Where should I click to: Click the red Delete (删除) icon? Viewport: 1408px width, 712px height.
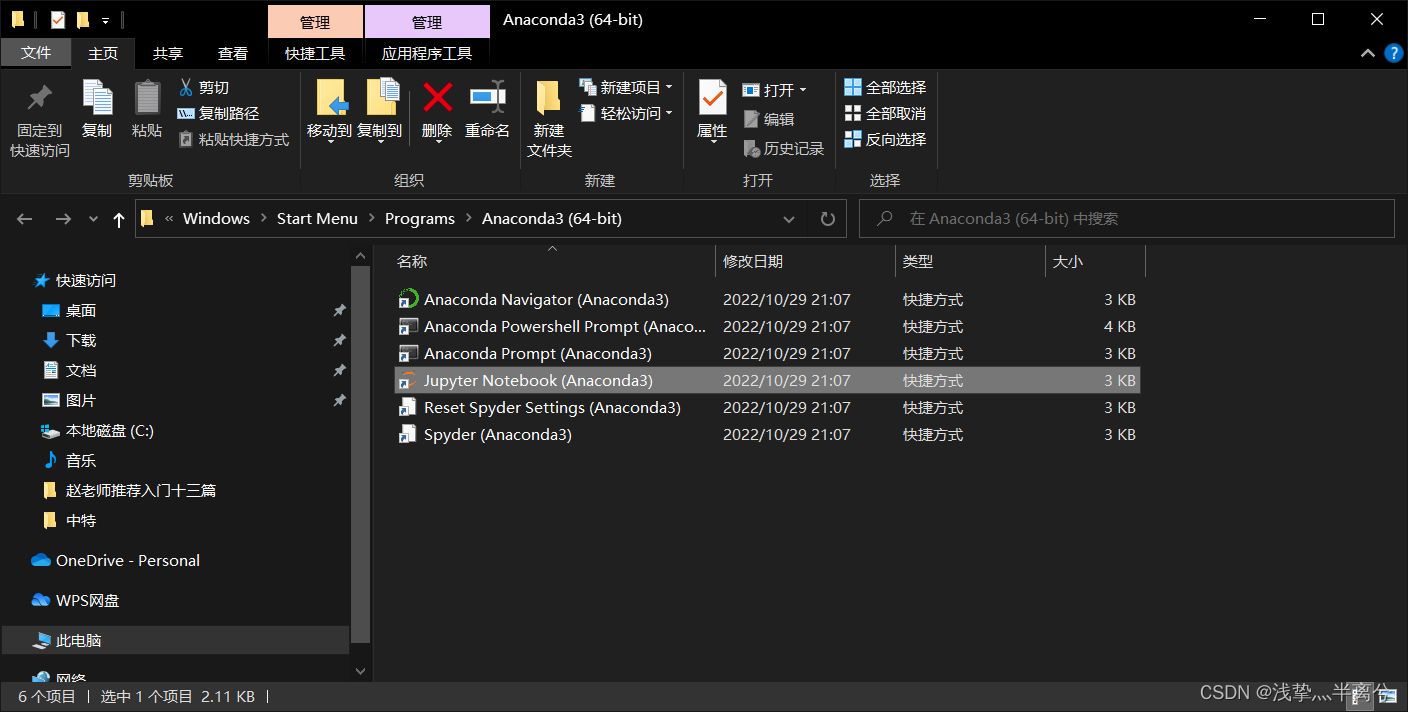click(437, 97)
